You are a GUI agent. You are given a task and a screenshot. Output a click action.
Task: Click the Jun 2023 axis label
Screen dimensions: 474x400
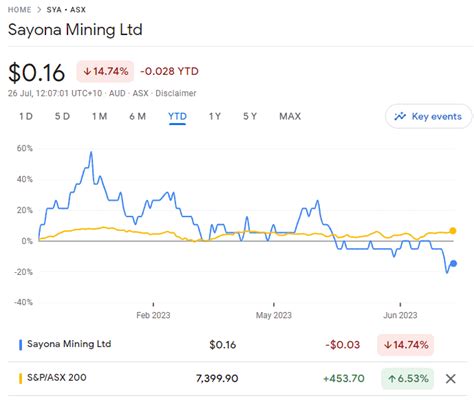click(400, 315)
